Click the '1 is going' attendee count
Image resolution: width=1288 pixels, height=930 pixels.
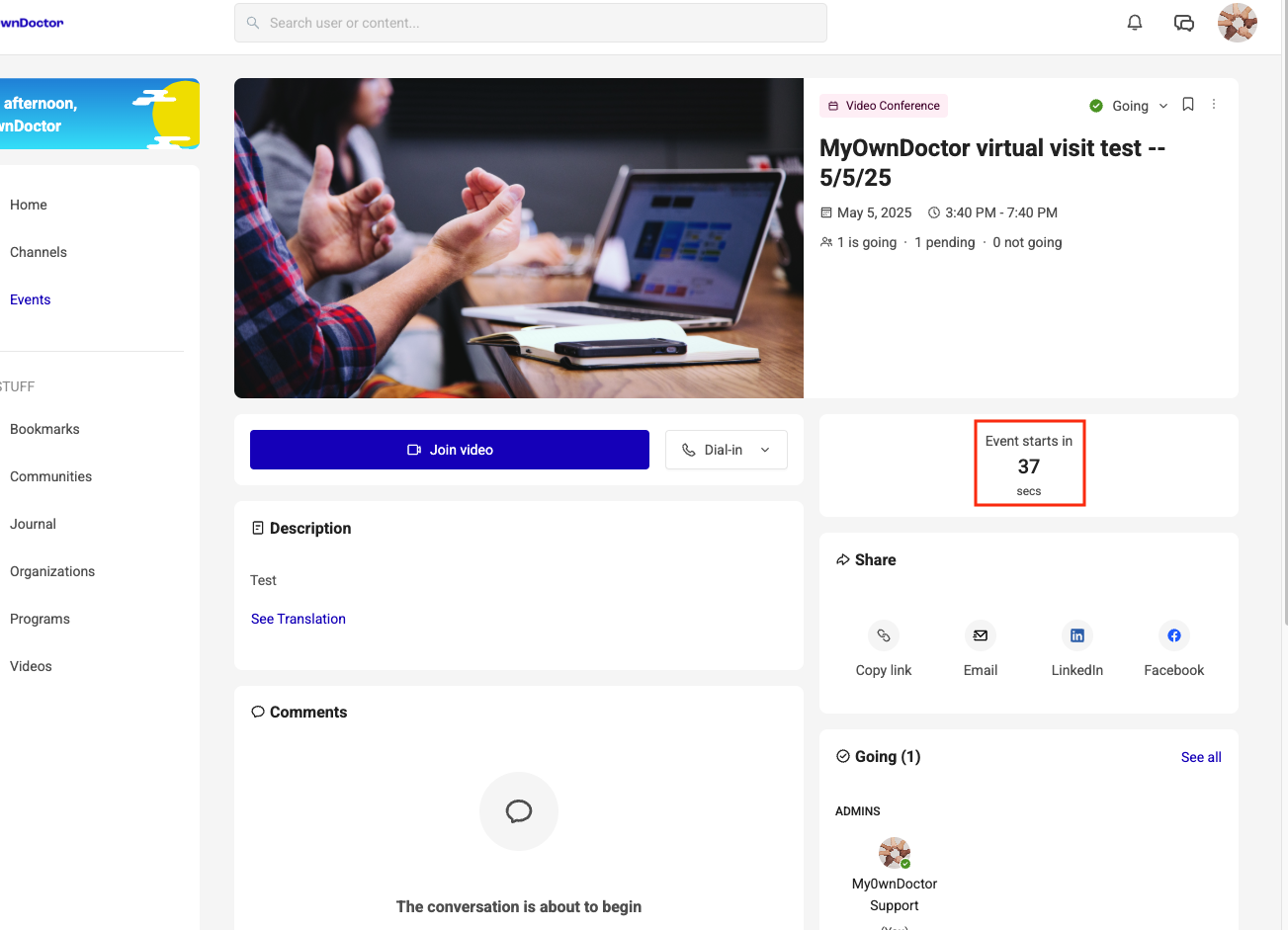tap(867, 242)
